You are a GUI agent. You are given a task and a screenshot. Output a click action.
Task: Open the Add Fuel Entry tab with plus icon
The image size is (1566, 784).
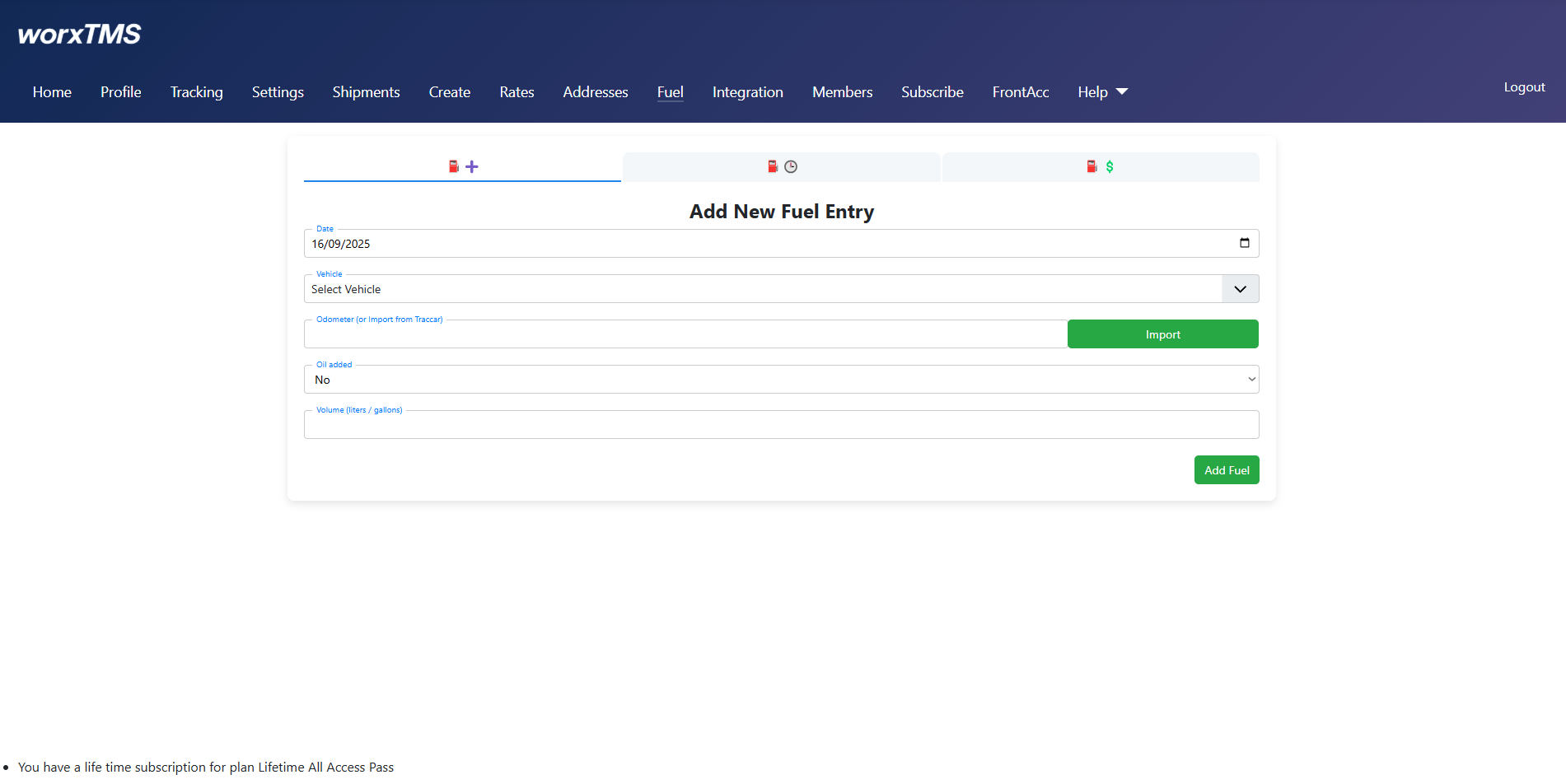[461, 166]
